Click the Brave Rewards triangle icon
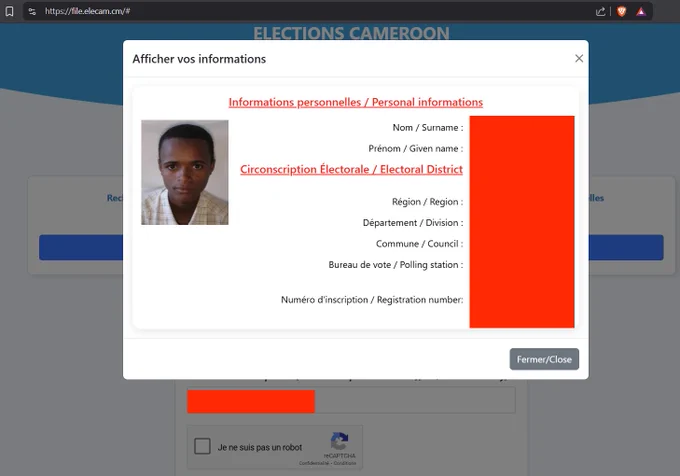This screenshot has height=476, width=680. 641,12
